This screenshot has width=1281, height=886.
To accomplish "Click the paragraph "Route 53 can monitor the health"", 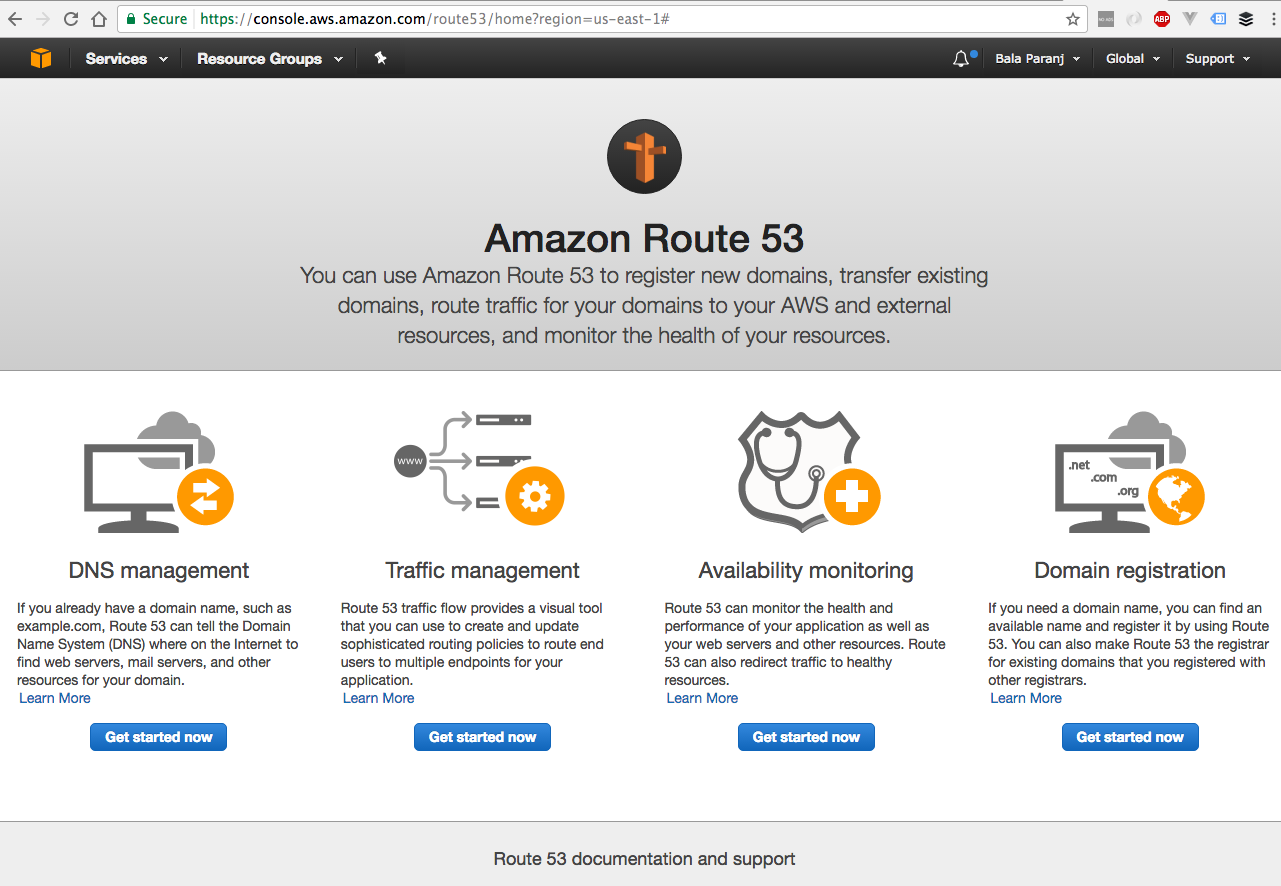I will pyautogui.click(x=805, y=644).
